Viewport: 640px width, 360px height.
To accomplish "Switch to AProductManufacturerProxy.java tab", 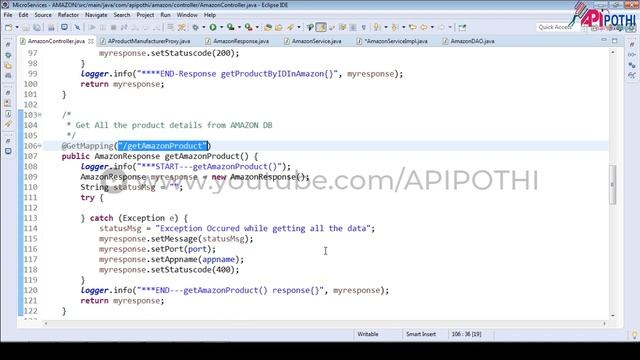I will click(145, 41).
